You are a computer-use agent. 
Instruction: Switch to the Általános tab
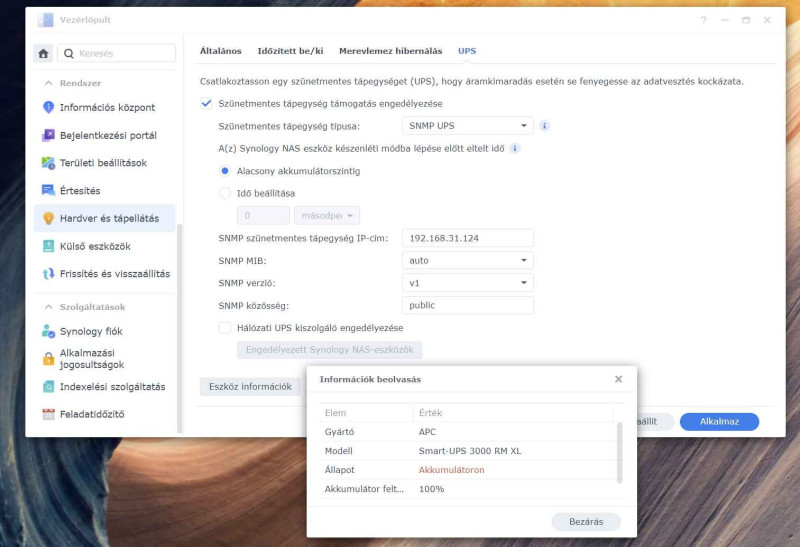(x=220, y=51)
